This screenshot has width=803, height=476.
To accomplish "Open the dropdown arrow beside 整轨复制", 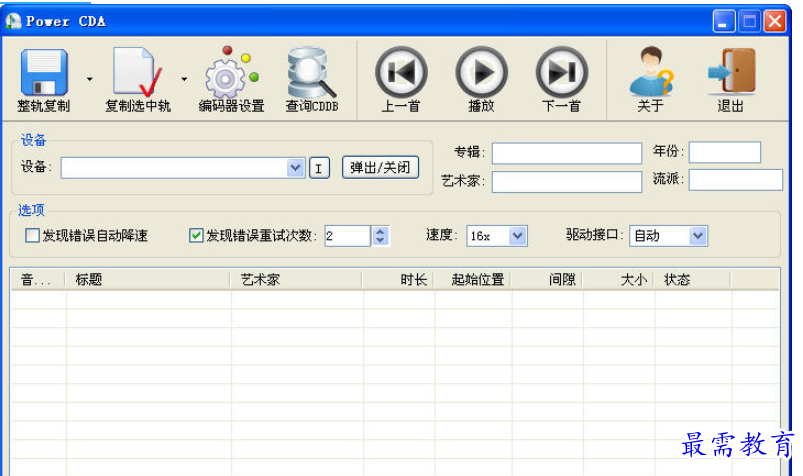I will [x=90, y=79].
